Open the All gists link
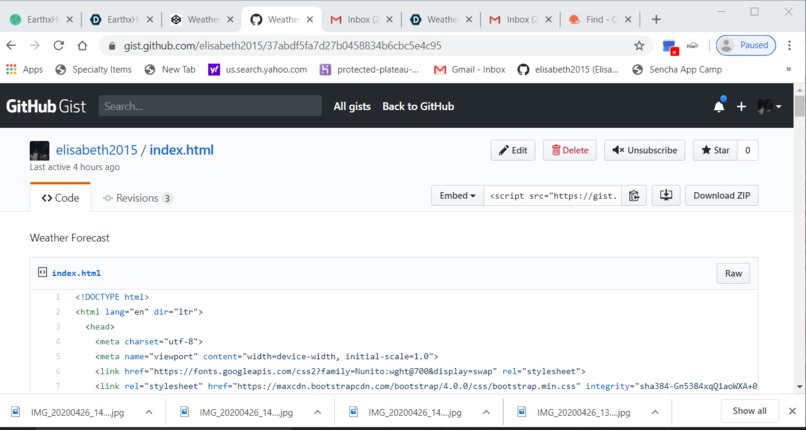This screenshot has height=430, width=806. point(352,106)
